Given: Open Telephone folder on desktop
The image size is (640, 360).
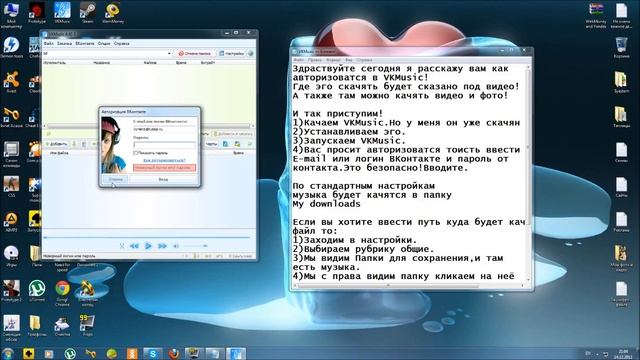Looking at the screenshot, I should [36, 325].
